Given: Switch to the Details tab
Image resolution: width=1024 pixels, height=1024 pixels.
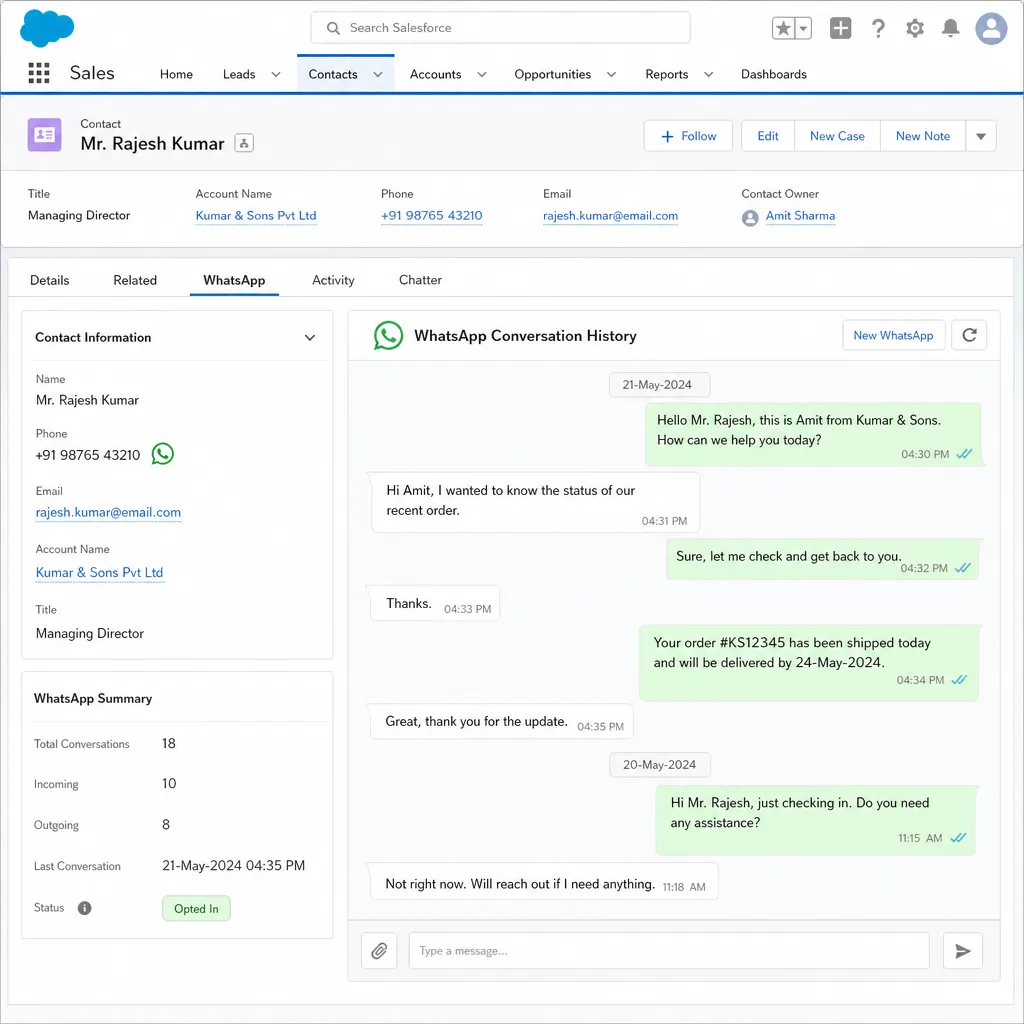Looking at the screenshot, I should click(50, 280).
